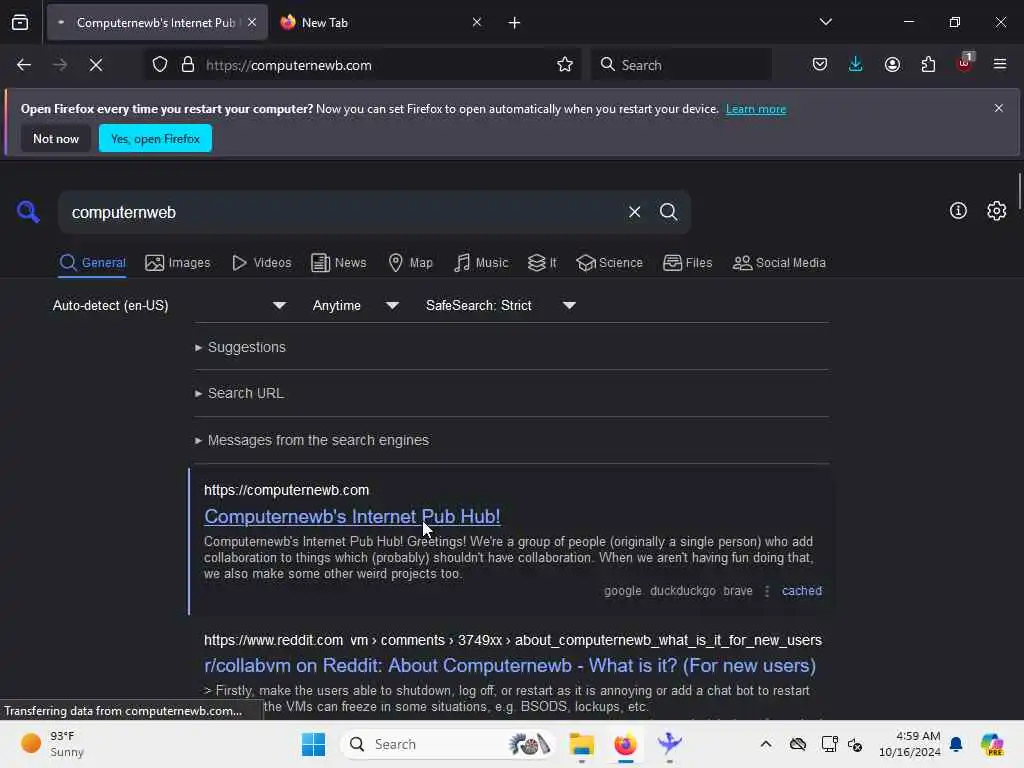Click Firefox icon in taskbar
This screenshot has height=768, width=1024.
(625, 744)
